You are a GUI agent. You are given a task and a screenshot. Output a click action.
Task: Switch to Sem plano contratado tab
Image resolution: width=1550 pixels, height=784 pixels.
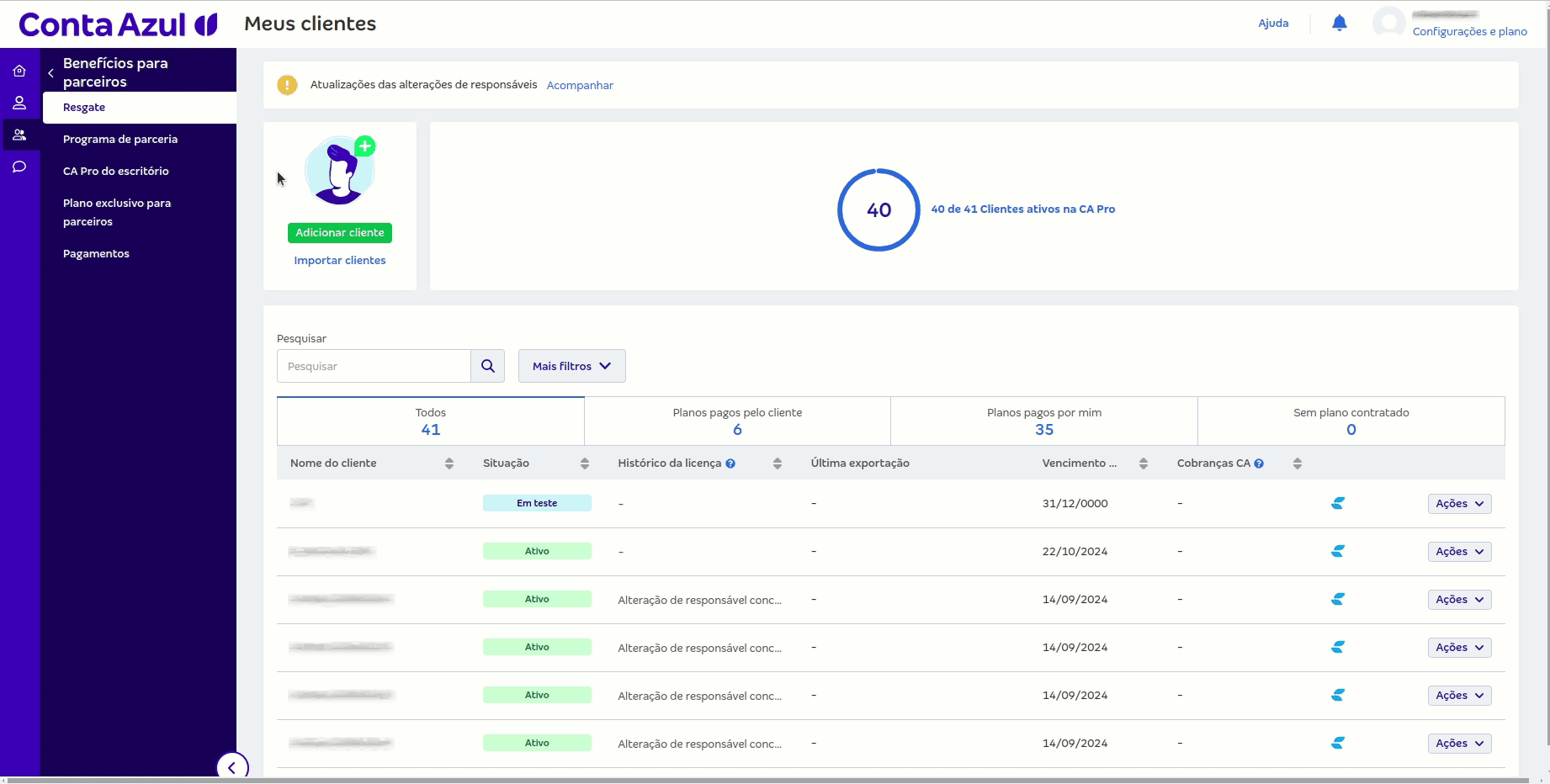coord(1351,421)
